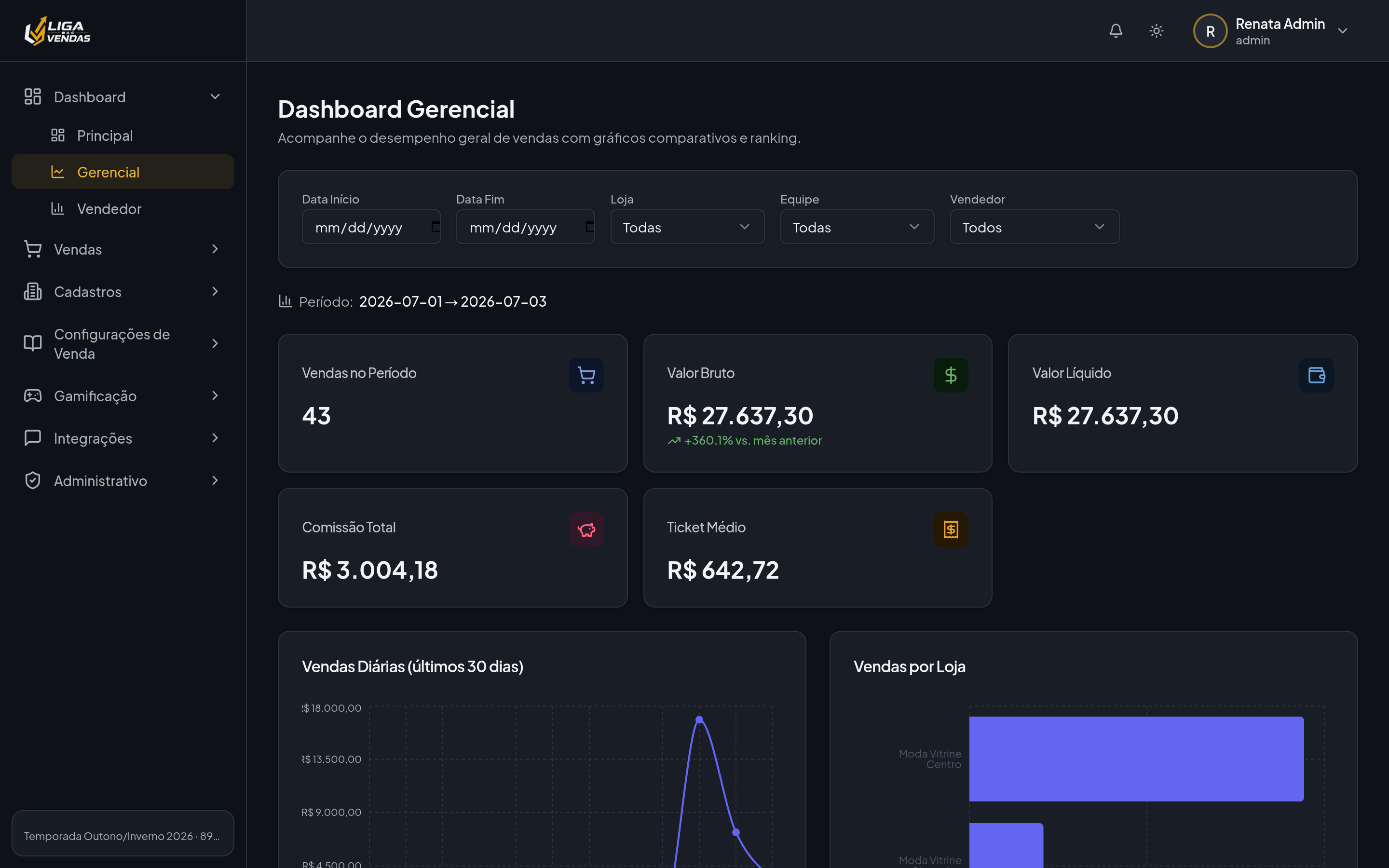Go to the Vendedor dashboard

[x=123, y=208]
